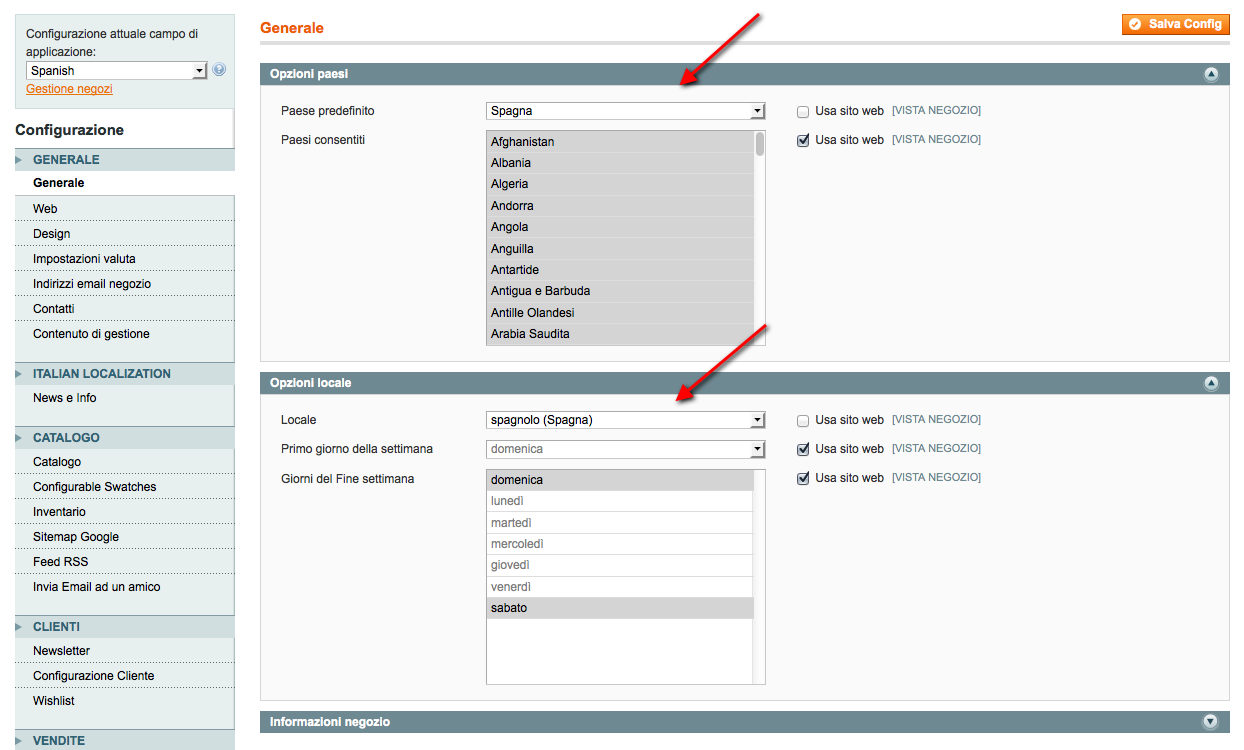This screenshot has height=750, width=1244.
Task: Collapse the Opzioni locale section icon
Action: click(1211, 383)
